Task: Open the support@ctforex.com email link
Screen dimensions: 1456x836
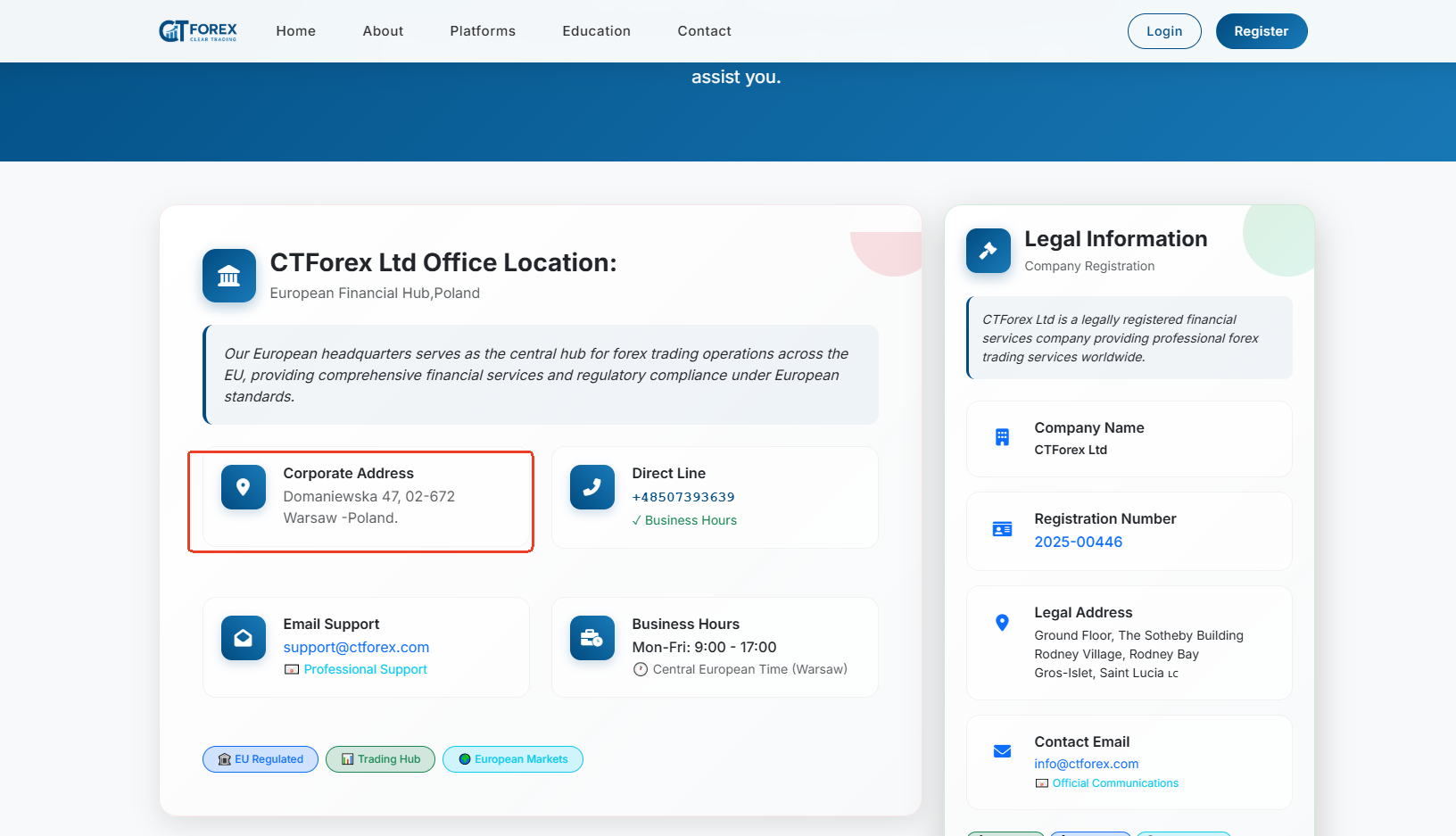Action: click(x=356, y=648)
